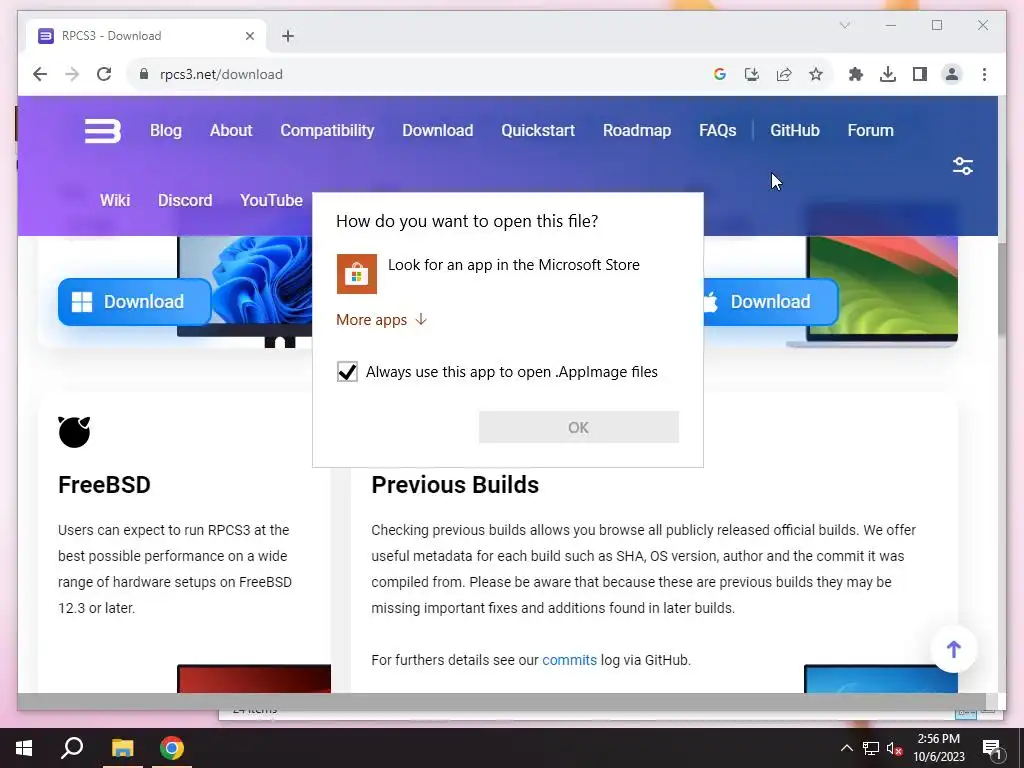Click the address bar URL field
The width and height of the screenshot is (1024, 768).
[x=418, y=74]
